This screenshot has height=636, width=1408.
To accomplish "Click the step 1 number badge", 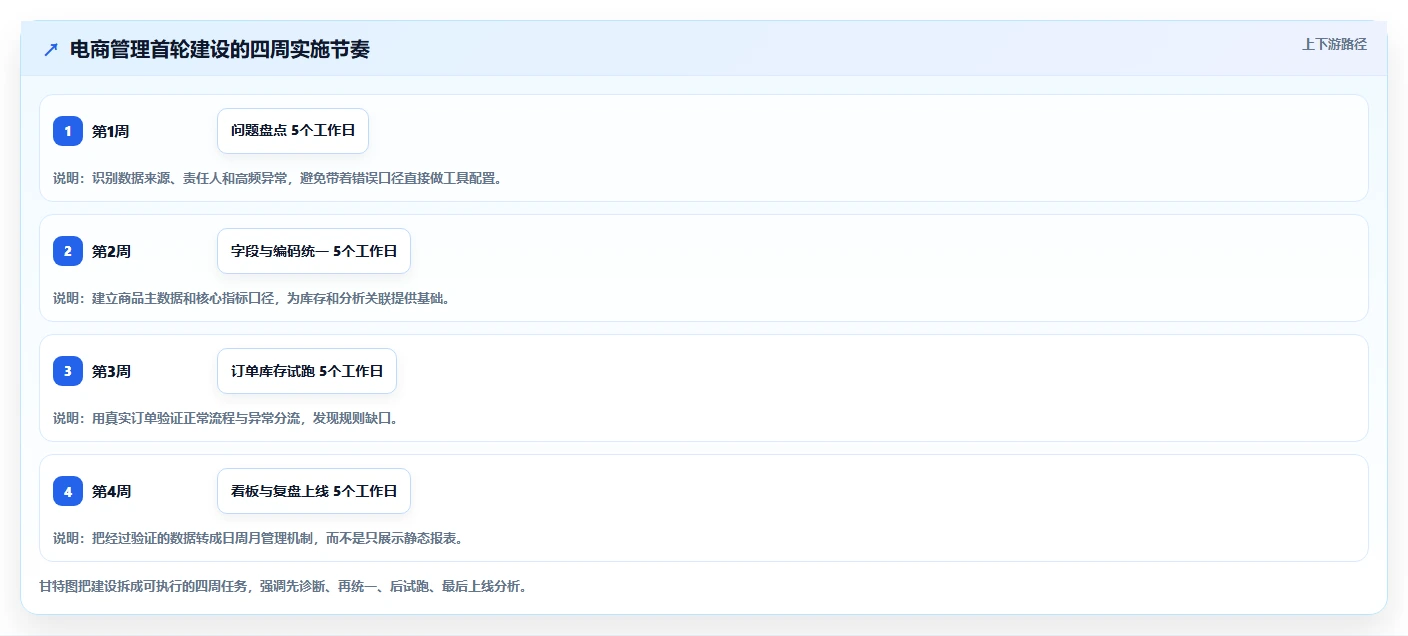I will pyautogui.click(x=68, y=131).
